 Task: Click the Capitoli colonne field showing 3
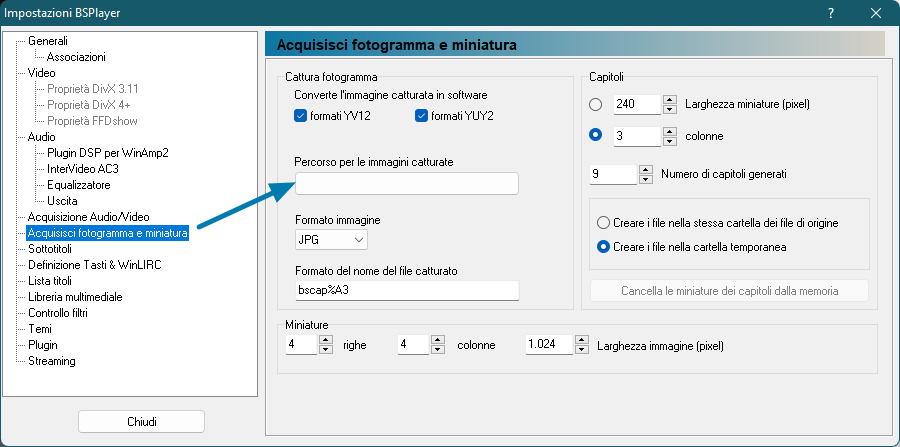click(x=637, y=137)
